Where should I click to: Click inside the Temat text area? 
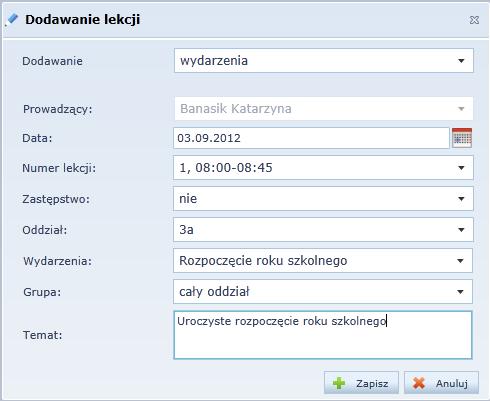click(x=323, y=335)
